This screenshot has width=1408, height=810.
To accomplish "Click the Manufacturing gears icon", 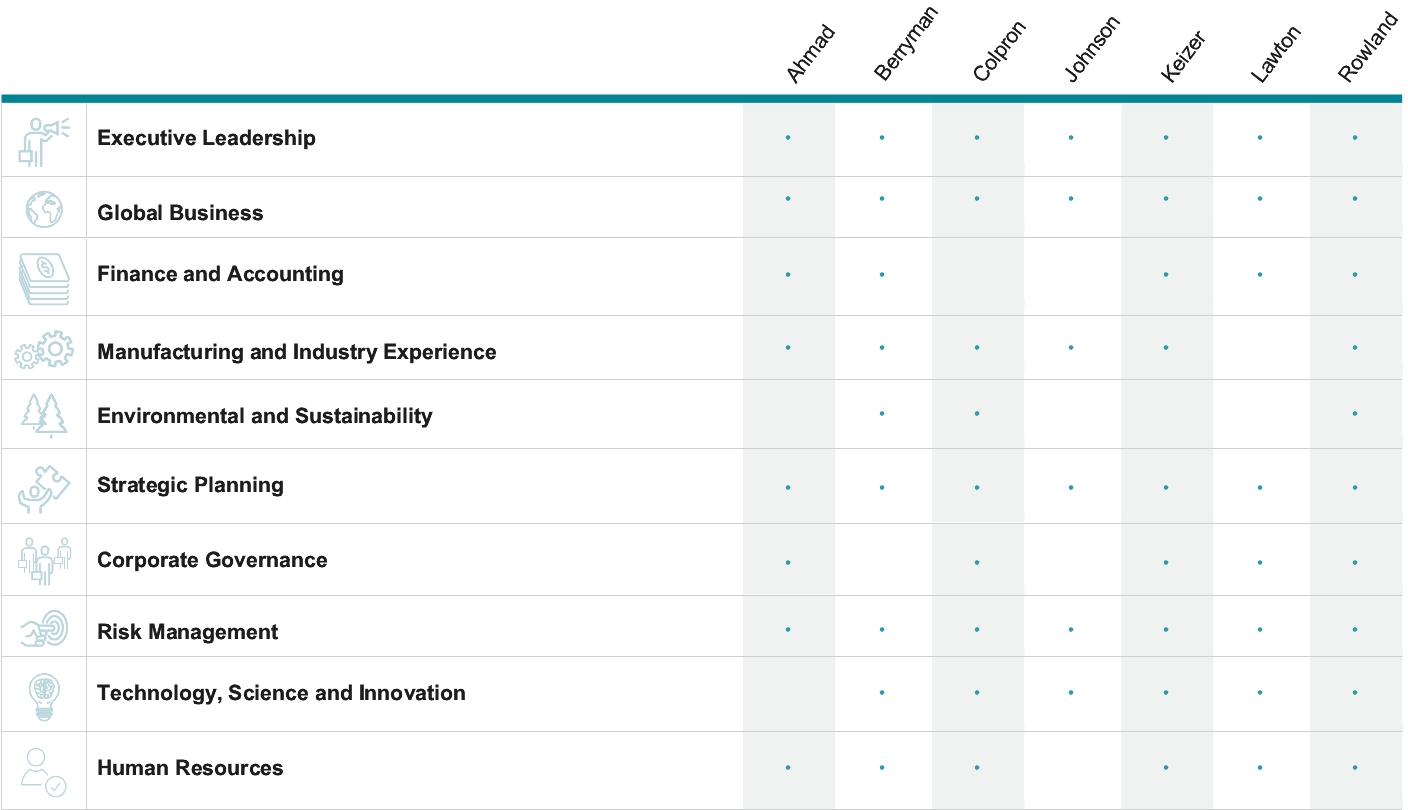I will [x=44, y=350].
